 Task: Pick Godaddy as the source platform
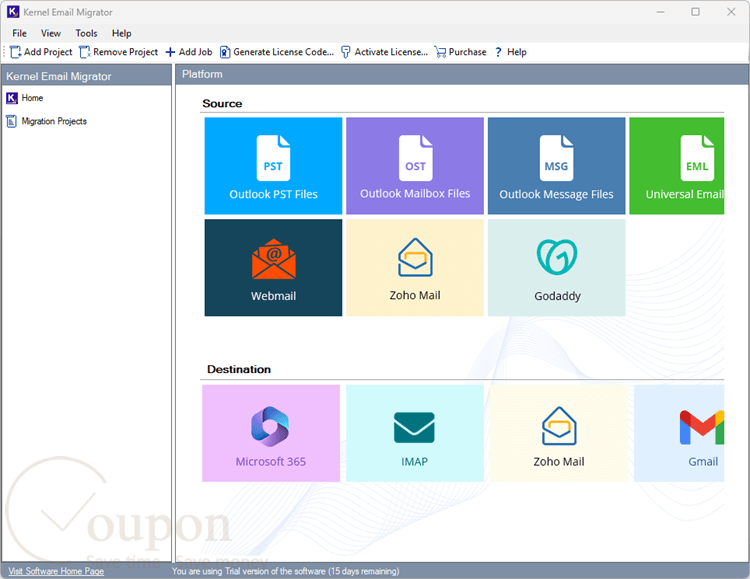[556, 267]
